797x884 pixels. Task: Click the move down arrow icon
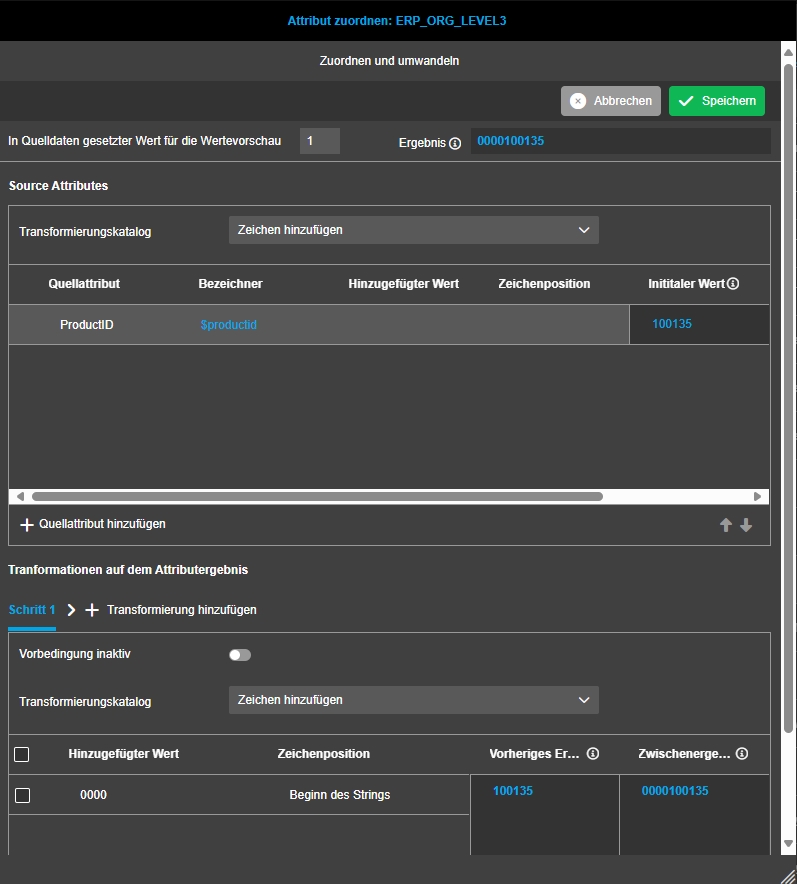tap(746, 525)
